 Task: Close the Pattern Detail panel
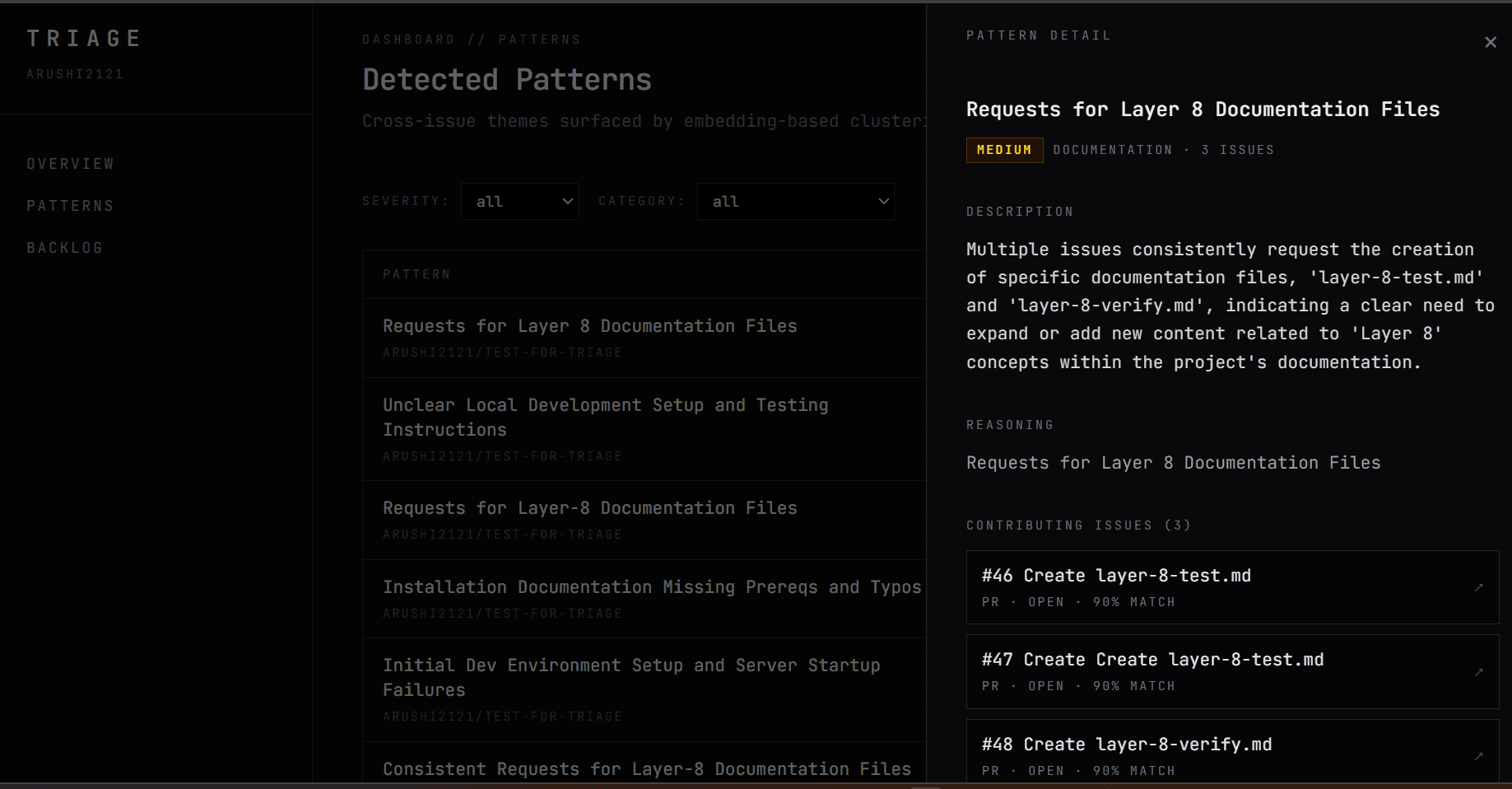point(1490,42)
